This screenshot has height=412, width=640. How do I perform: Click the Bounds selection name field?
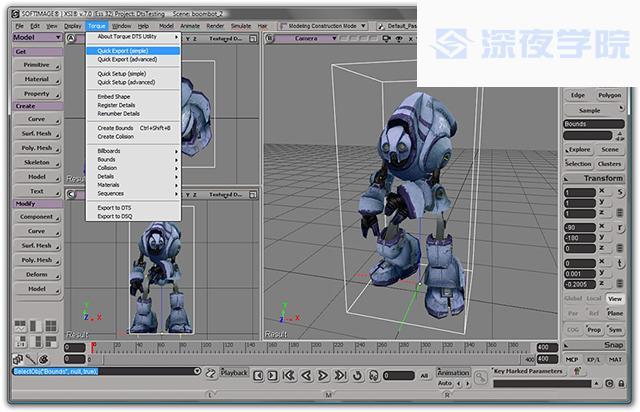pos(594,124)
